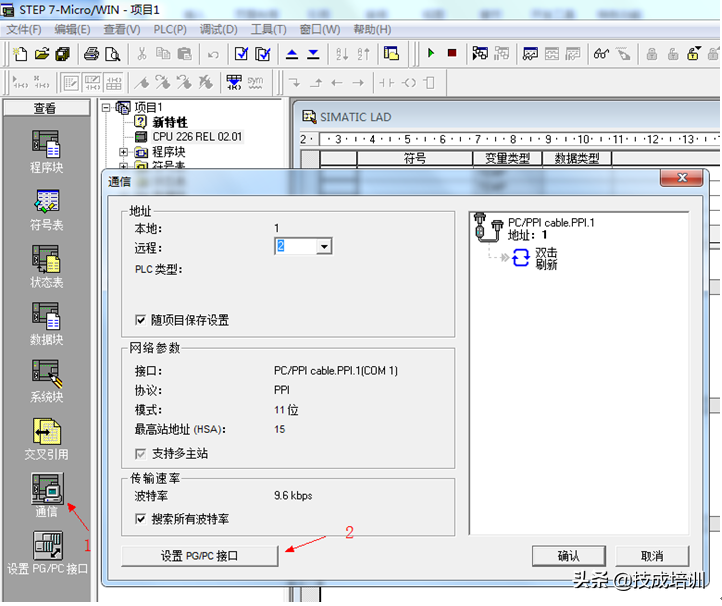Toggle 搜索所有波特率 checkbox
Image resolution: width=722 pixels, height=606 pixels.
click(140, 519)
